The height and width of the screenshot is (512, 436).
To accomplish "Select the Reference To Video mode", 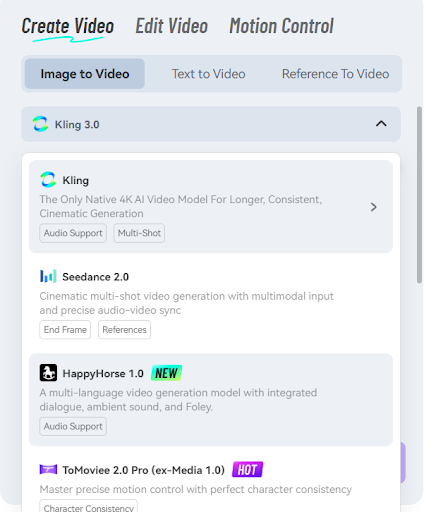I will pyautogui.click(x=335, y=74).
